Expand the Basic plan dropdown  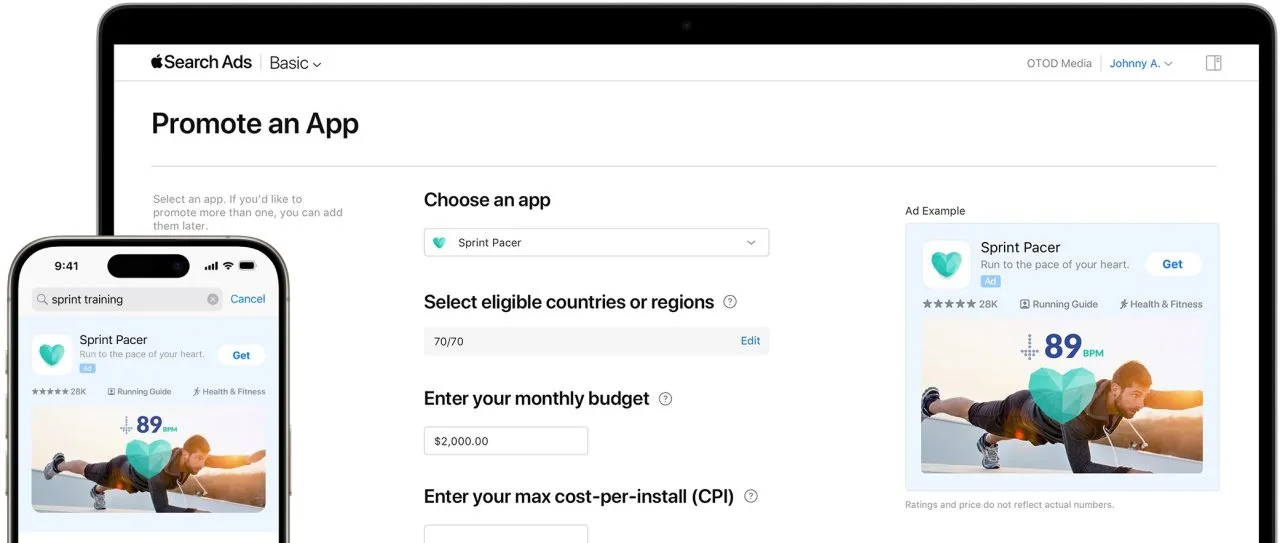[x=296, y=63]
